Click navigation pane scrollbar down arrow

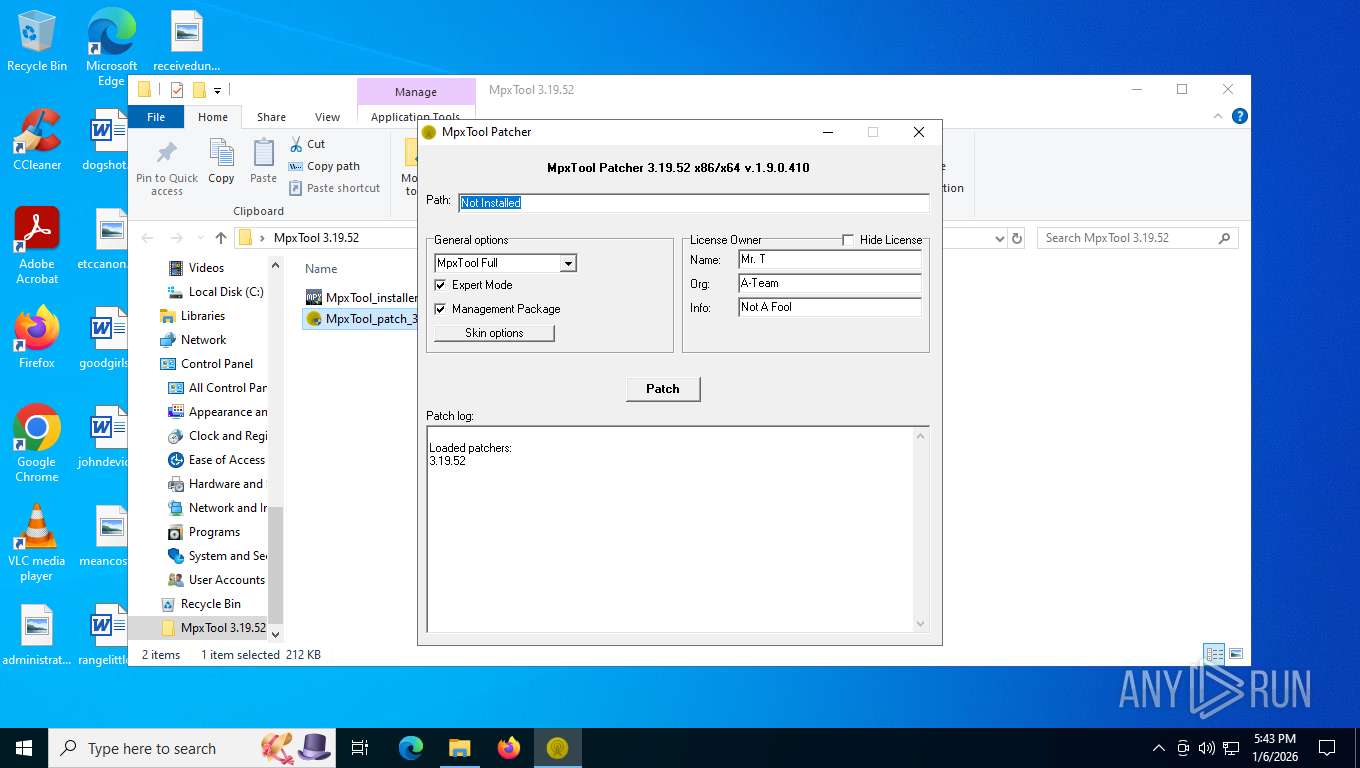(x=276, y=634)
